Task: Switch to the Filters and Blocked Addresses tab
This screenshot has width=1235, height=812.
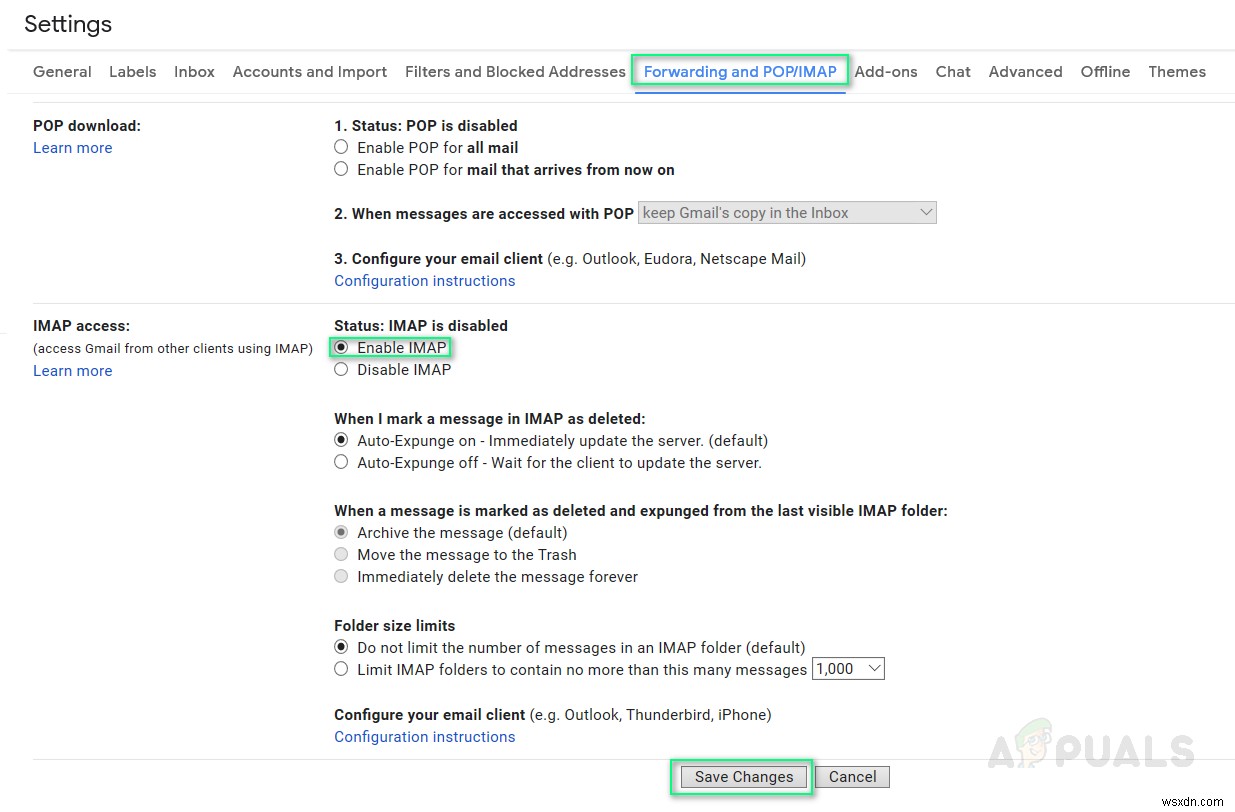Action: tap(514, 71)
